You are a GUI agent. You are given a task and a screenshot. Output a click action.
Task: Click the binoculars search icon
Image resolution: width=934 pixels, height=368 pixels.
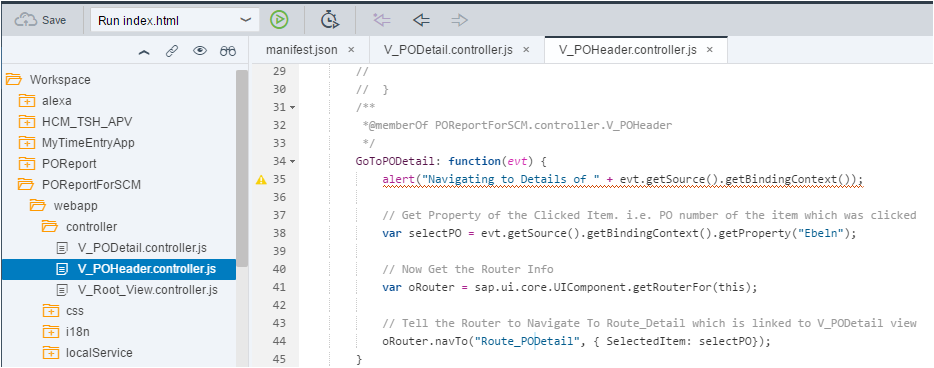coord(228,52)
